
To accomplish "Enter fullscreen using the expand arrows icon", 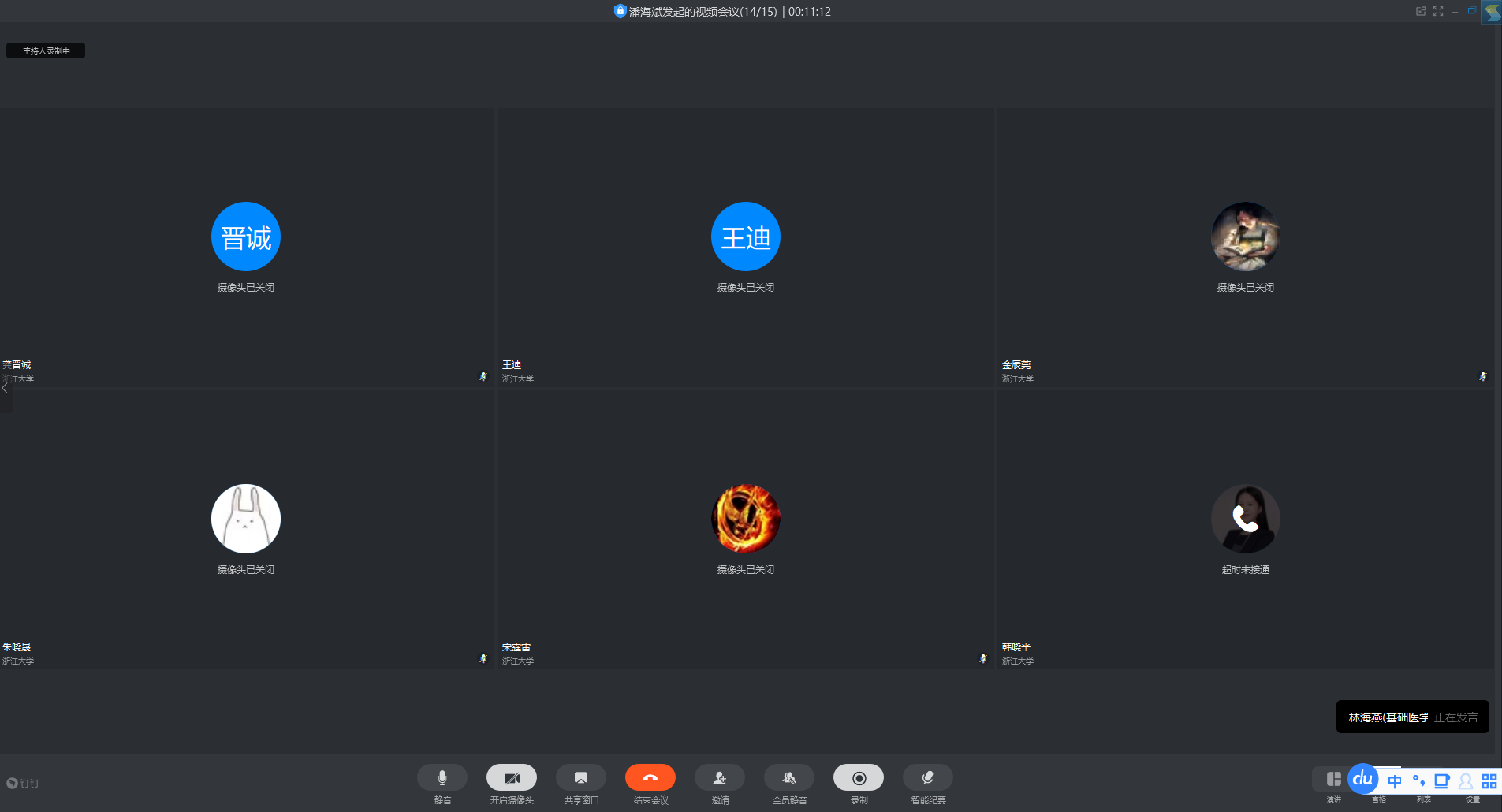I will (x=1438, y=11).
